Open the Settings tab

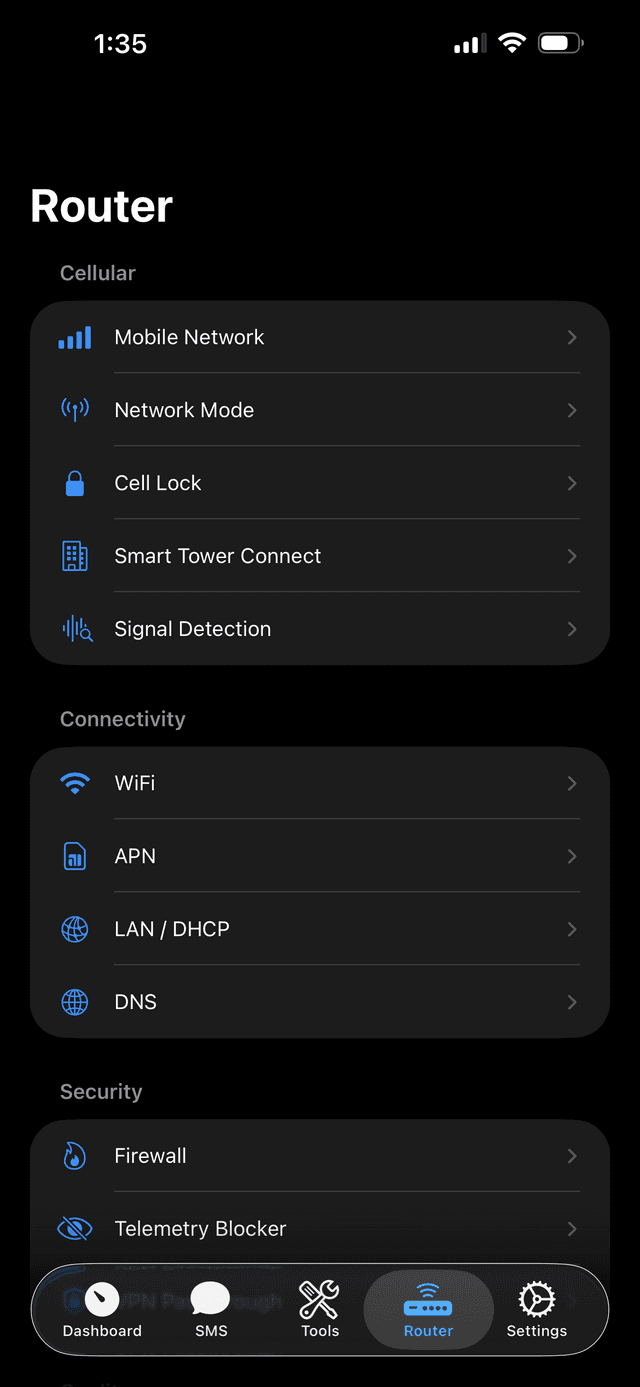click(536, 1310)
